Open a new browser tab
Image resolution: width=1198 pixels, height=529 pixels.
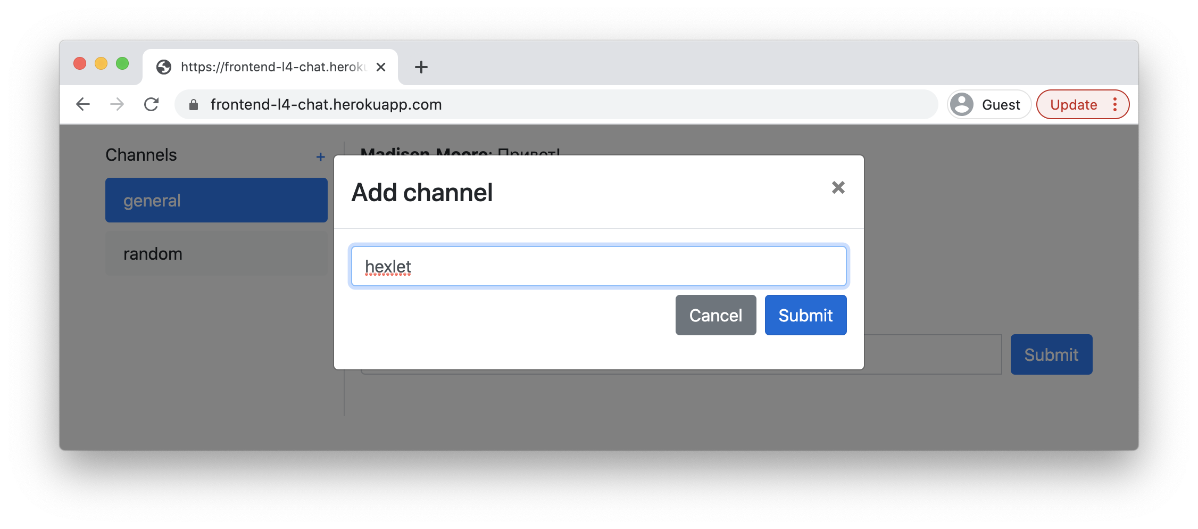[x=421, y=67]
